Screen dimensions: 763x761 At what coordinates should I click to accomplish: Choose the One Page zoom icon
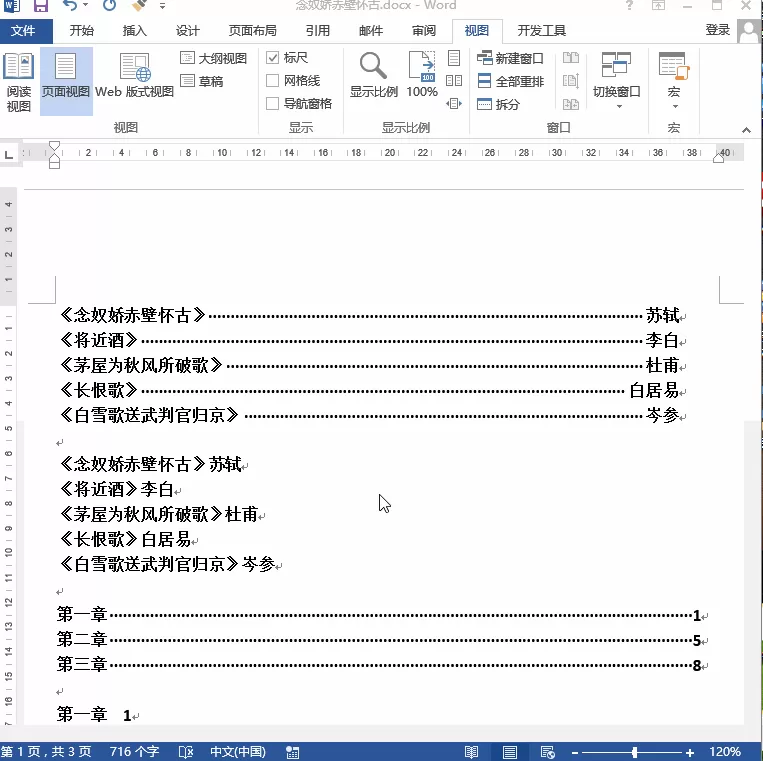[454, 58]
